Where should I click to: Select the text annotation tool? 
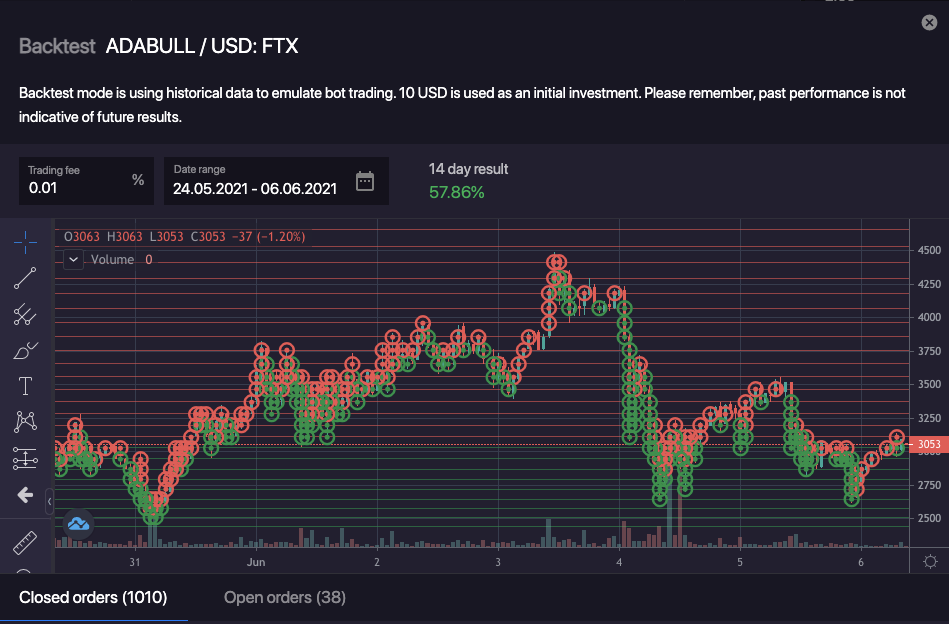26,386
